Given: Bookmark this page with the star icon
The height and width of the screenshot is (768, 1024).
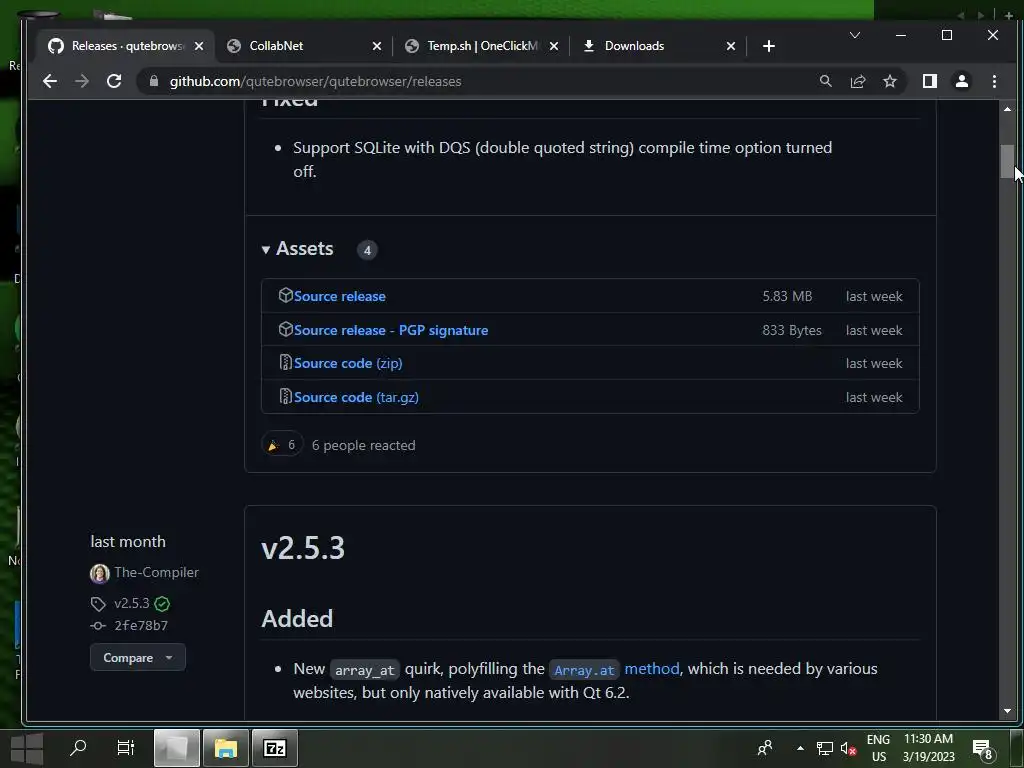Looking at the screenshot, I should point(889,81).
